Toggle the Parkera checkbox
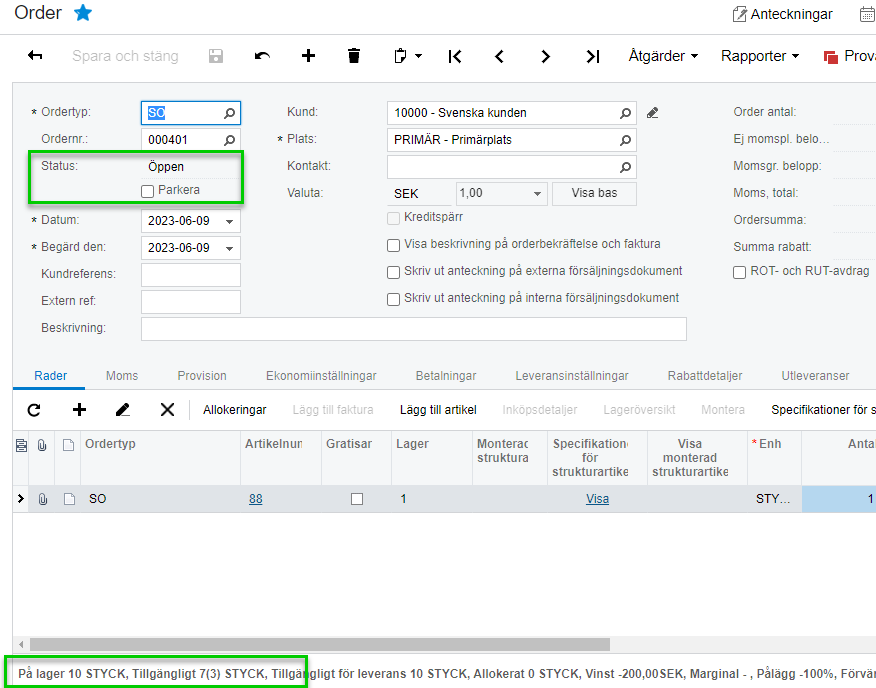This screenshot has height=688, width=876. click(147, 191)
